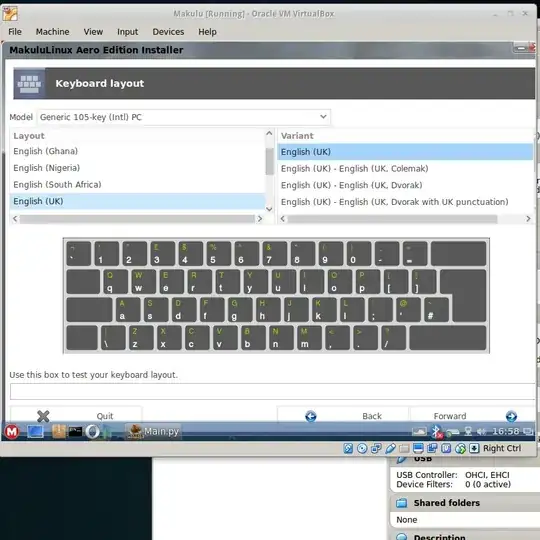
Task: Click the Variant list horizontal scrollbar
Action: coord(392,219)
